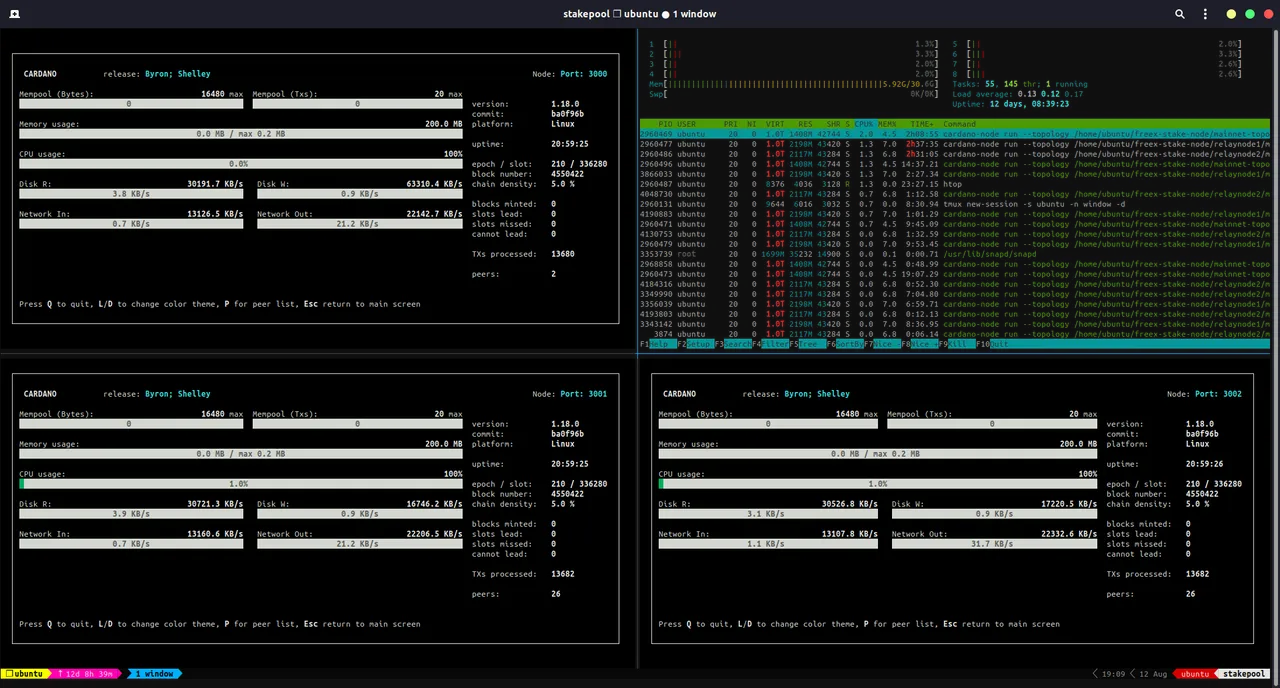This screenshot has height=688, width=1280.
Task: Click Port: 3002 node label
Action: tap(1218, 394)
